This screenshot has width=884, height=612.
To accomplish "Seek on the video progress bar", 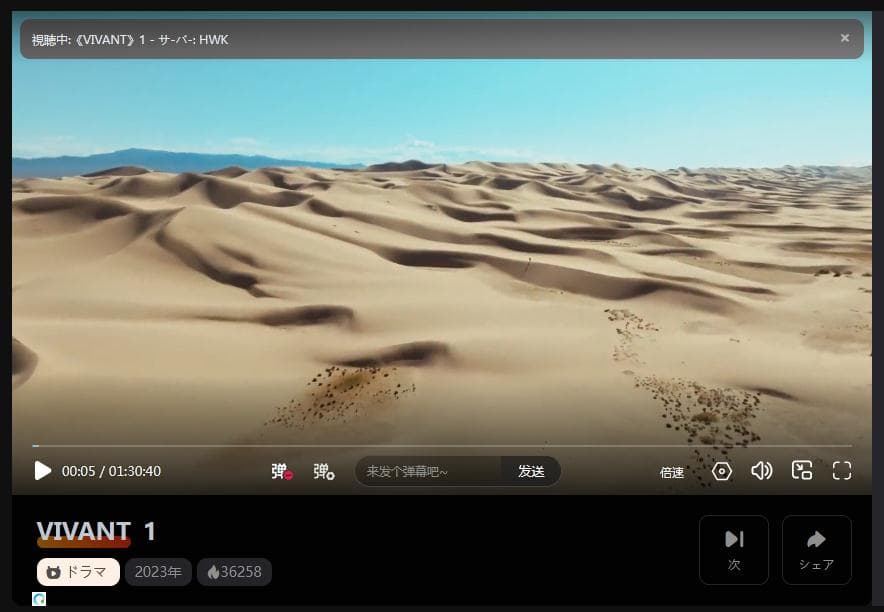I will click(442, 446).
